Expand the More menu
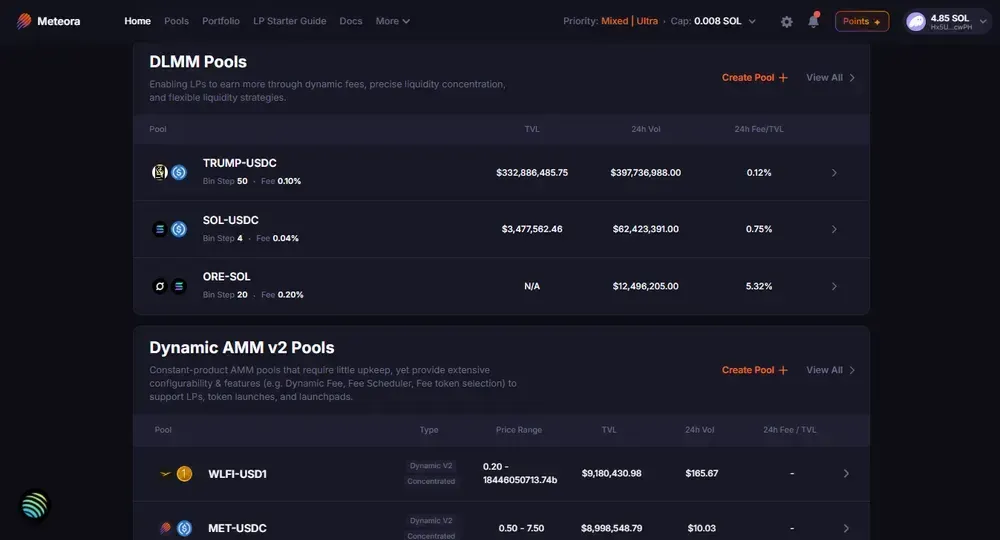 [x=392, y=21]
